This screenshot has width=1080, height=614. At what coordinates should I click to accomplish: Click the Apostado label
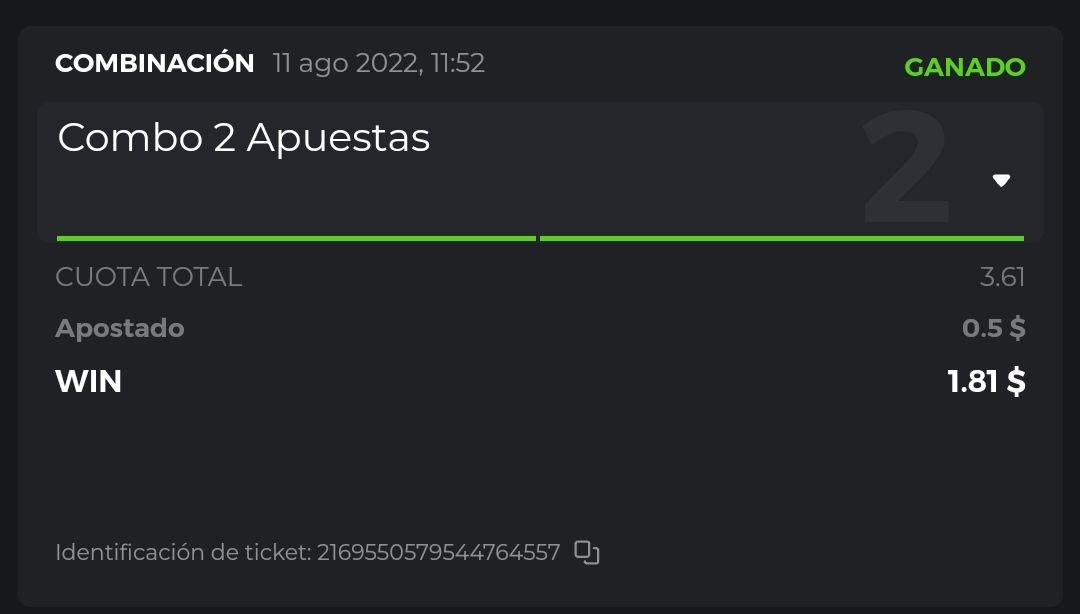(x=120, y=328)
